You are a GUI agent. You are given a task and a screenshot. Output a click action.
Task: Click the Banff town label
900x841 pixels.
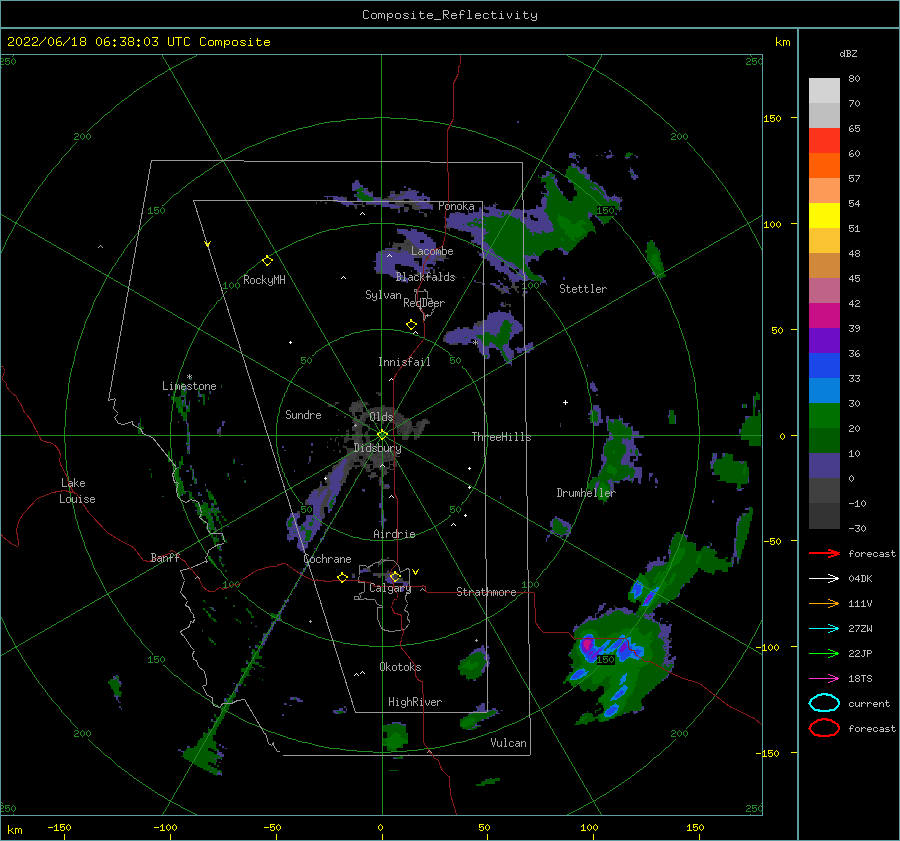tap(165, 558)
